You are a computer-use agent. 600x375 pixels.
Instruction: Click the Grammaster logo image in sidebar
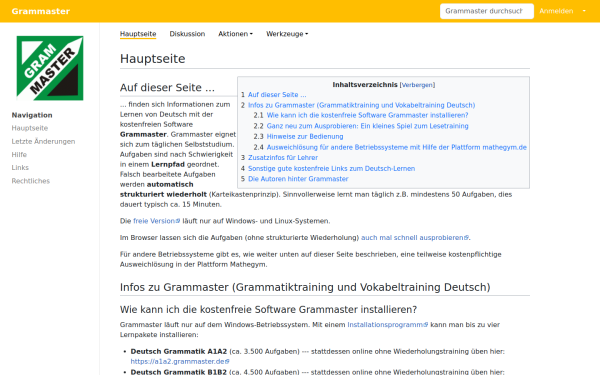click(50, 68)
